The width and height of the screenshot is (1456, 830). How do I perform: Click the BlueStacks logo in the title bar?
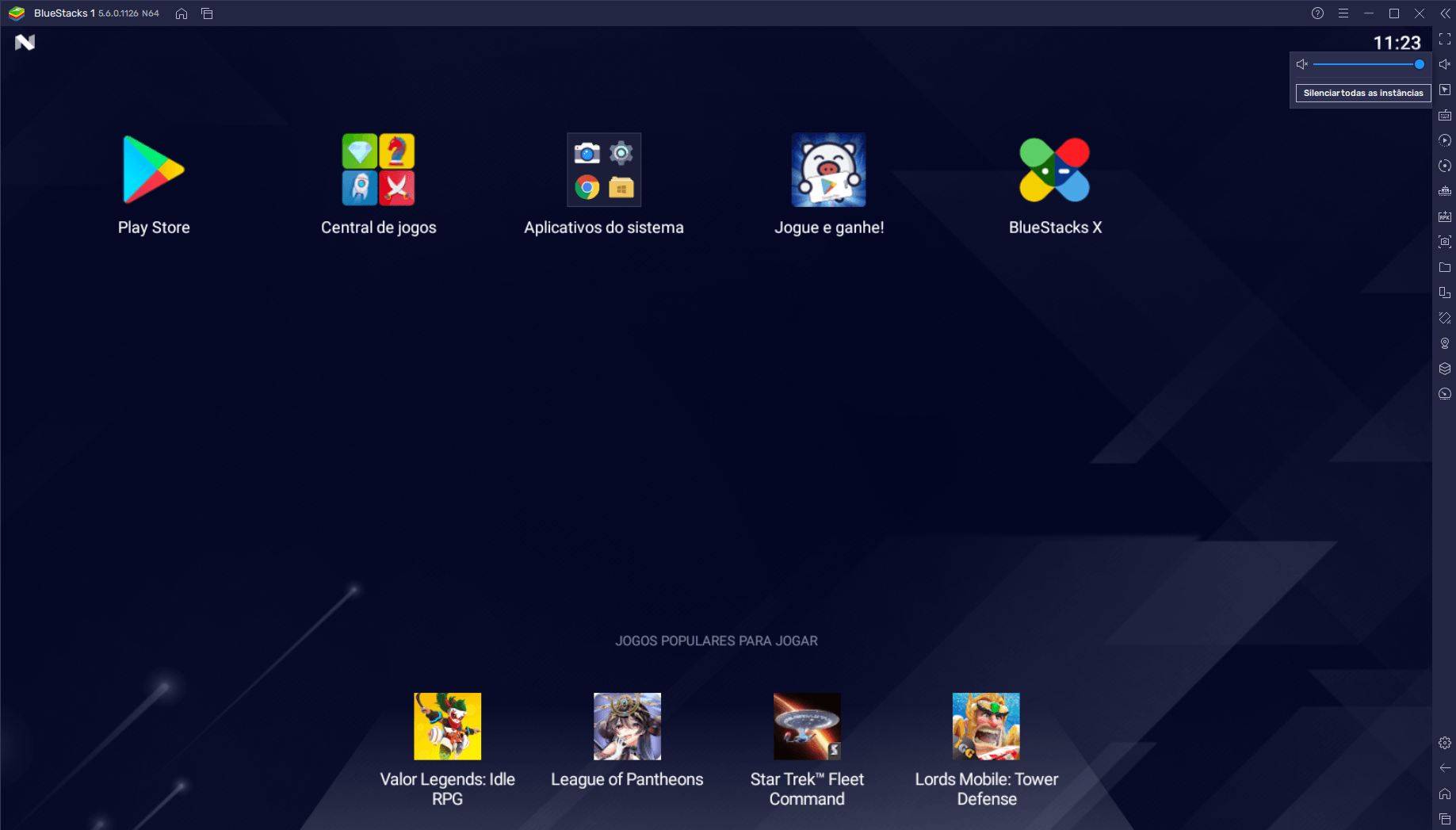(17, 13)
